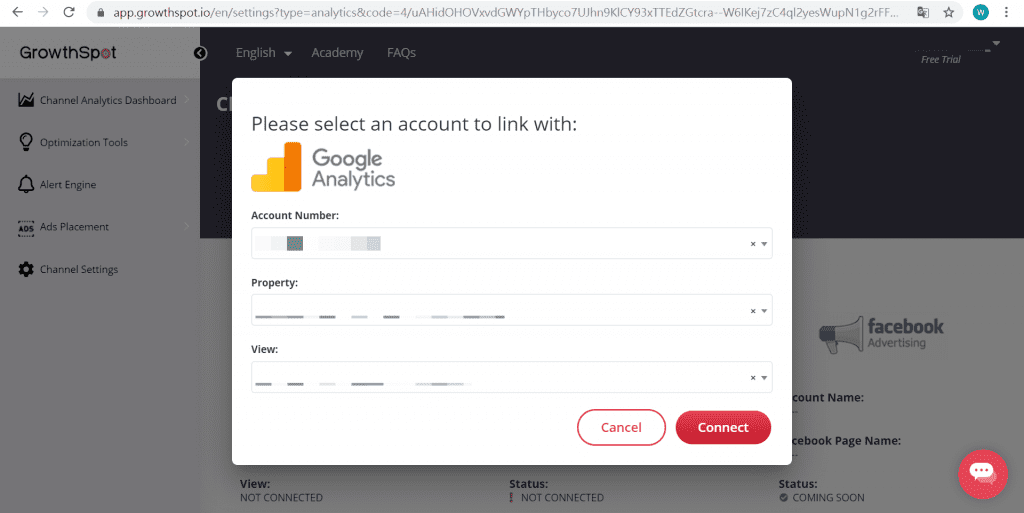Image resolution: width=1024 pixels, height=513 pixels.
Task: Open the English language menu
Action: (263, 53)
